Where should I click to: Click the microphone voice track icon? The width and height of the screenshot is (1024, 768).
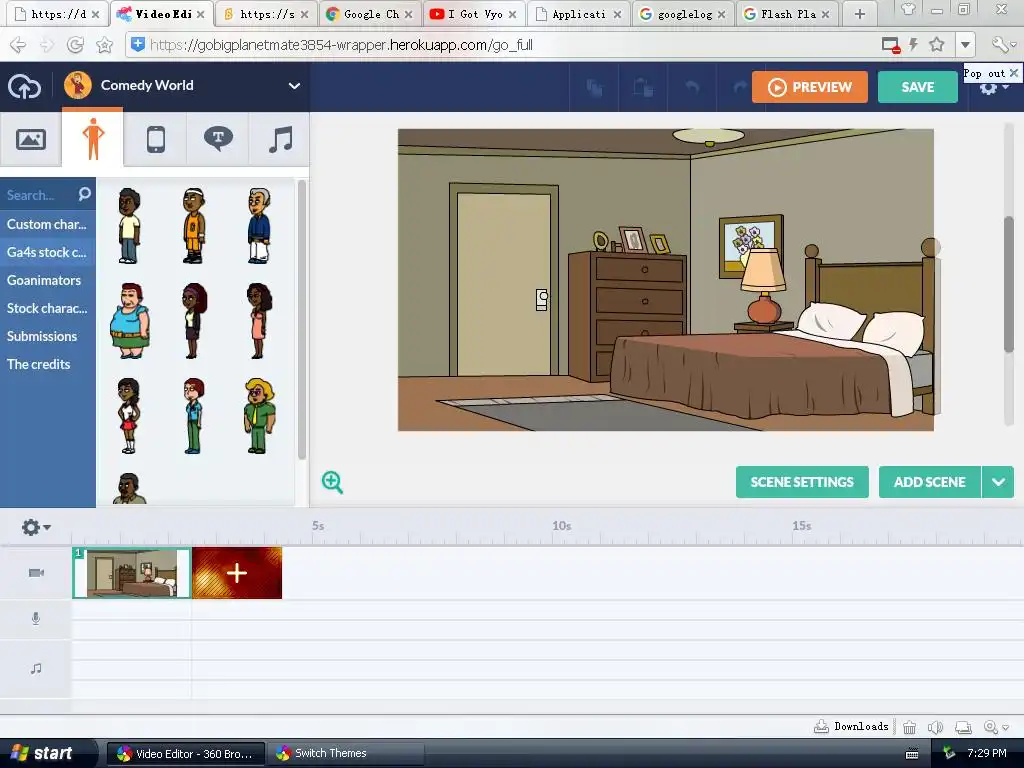[x=36, y=618]
